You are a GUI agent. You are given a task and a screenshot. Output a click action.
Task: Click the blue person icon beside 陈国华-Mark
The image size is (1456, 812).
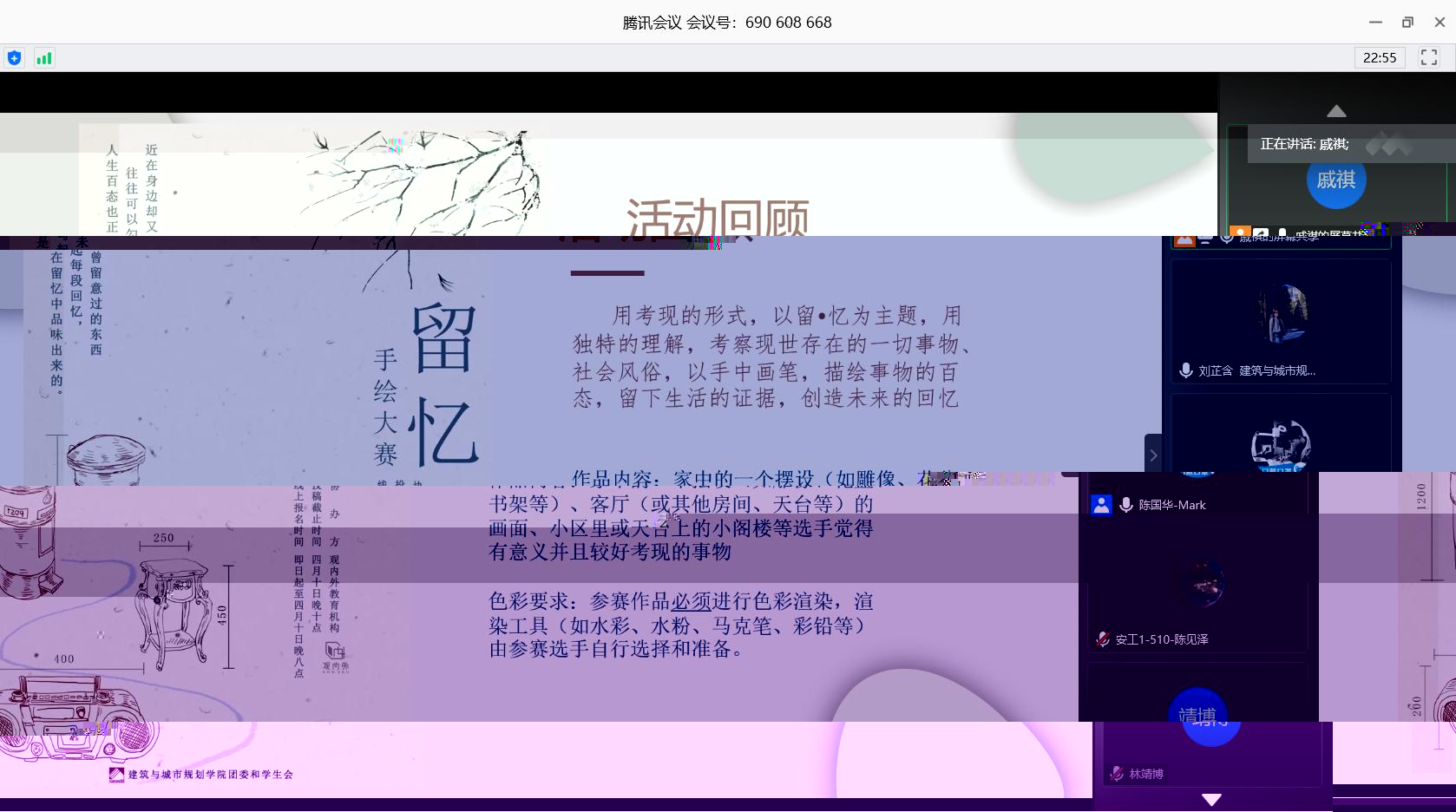[x=1101, y=505]
